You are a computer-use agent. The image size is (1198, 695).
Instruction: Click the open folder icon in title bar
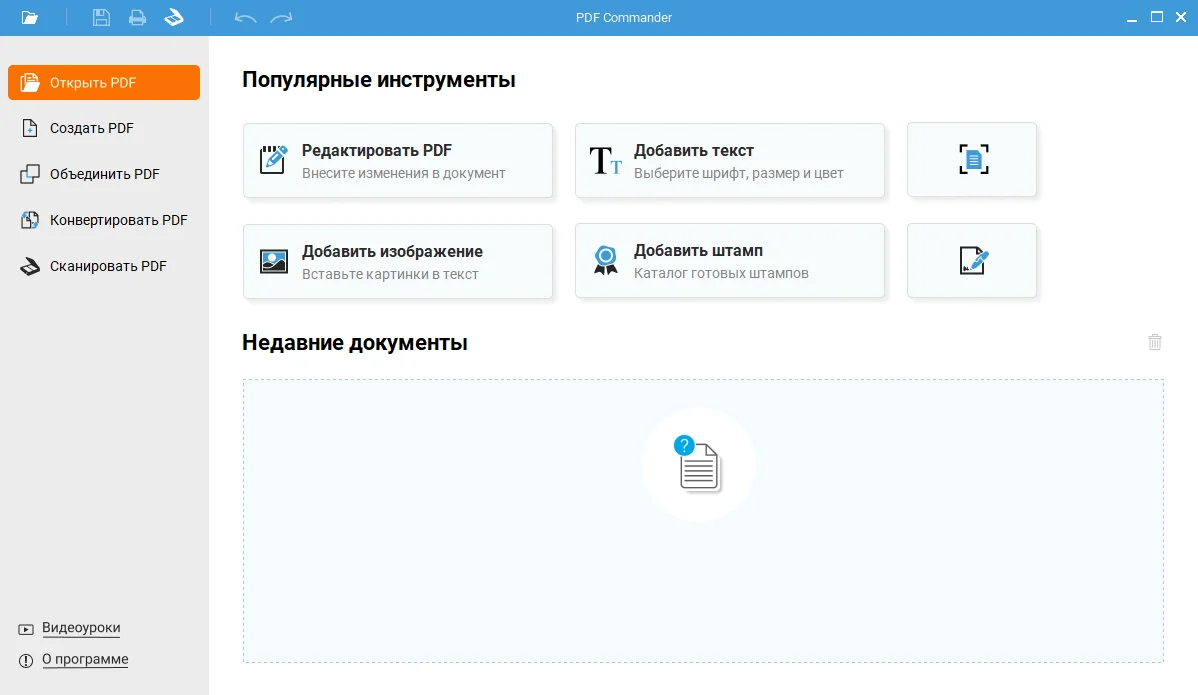(x=30, y=17)
